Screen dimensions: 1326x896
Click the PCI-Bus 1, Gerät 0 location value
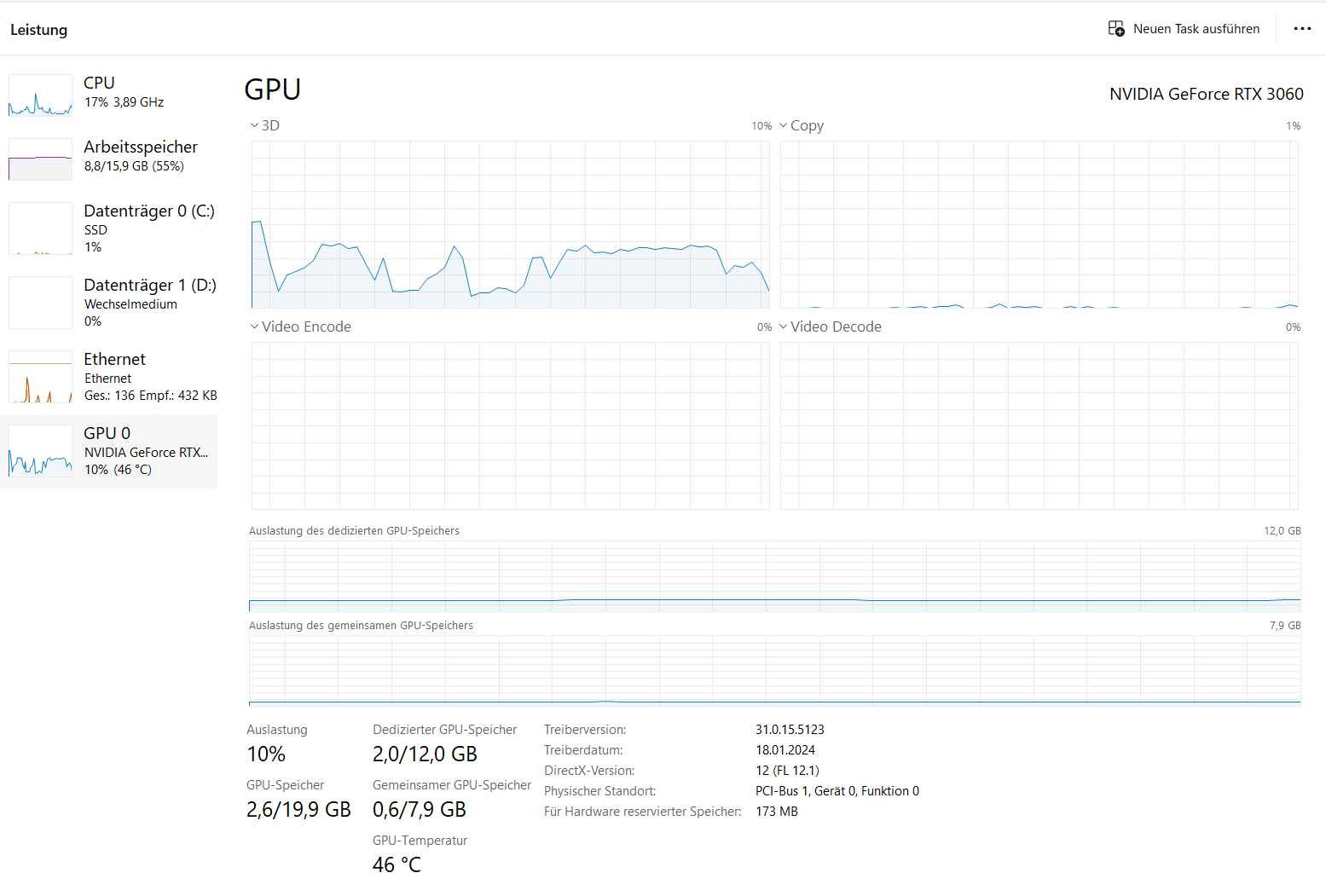click(x=837, y=791)
